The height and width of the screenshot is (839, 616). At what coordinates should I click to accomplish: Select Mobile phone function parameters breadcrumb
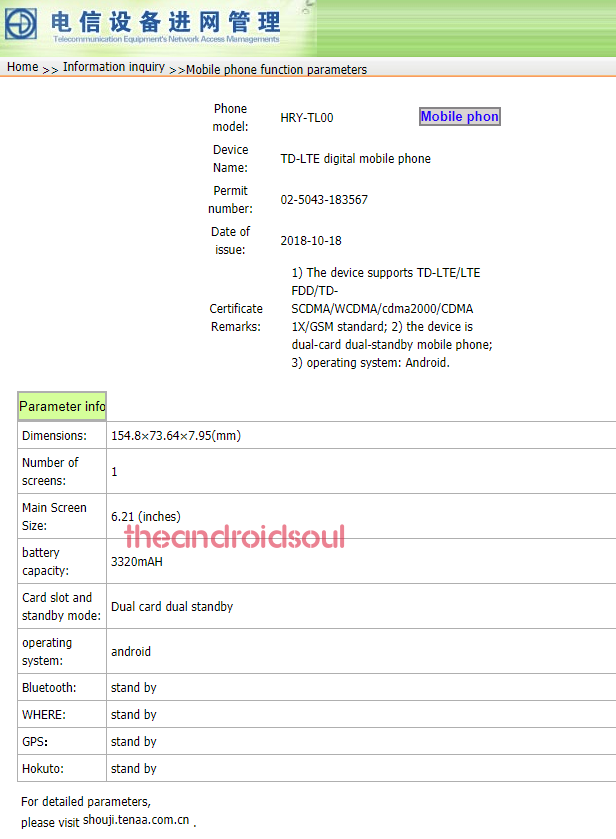tap(277, 69)
